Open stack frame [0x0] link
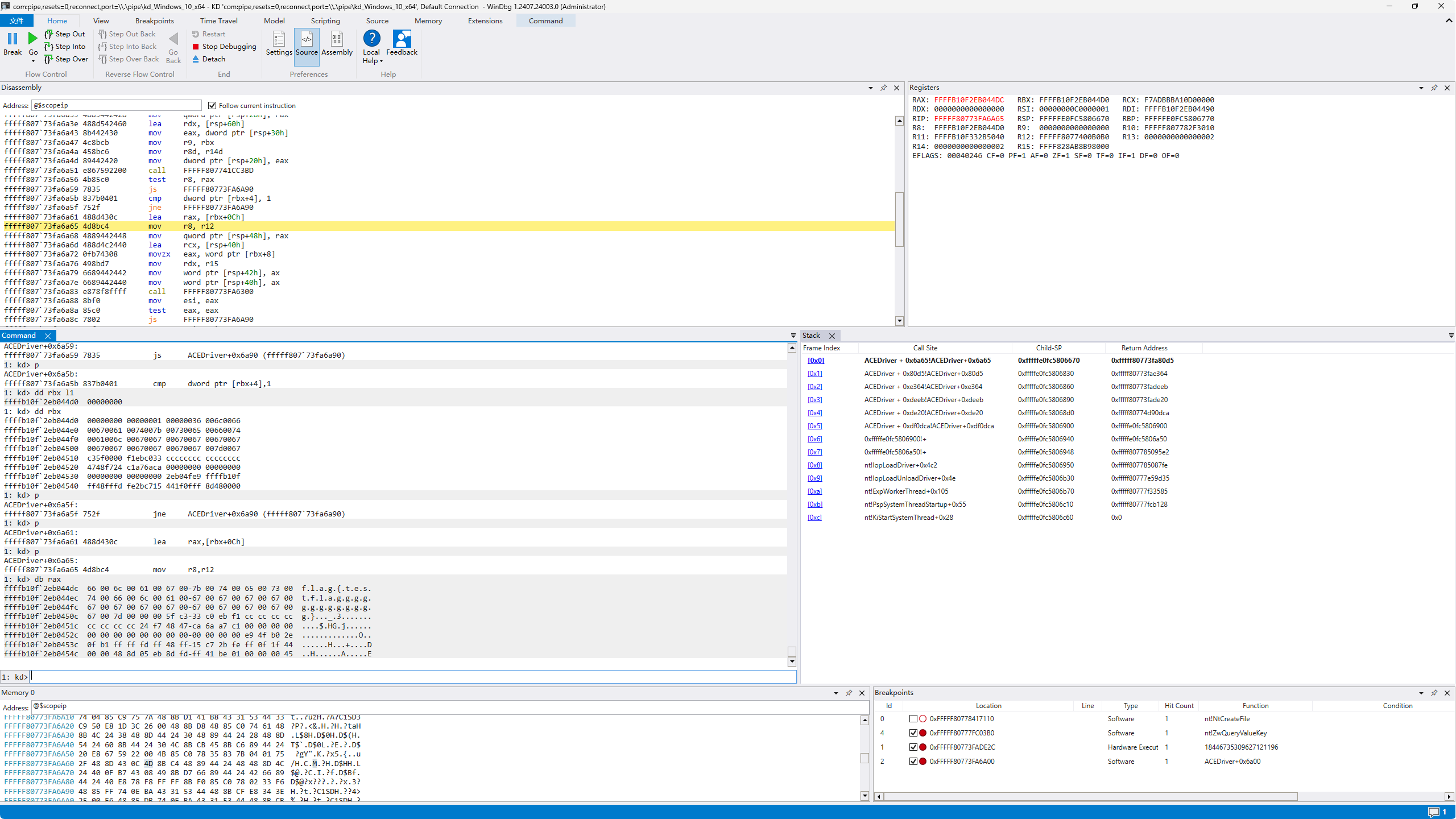 tap(815, 361)
